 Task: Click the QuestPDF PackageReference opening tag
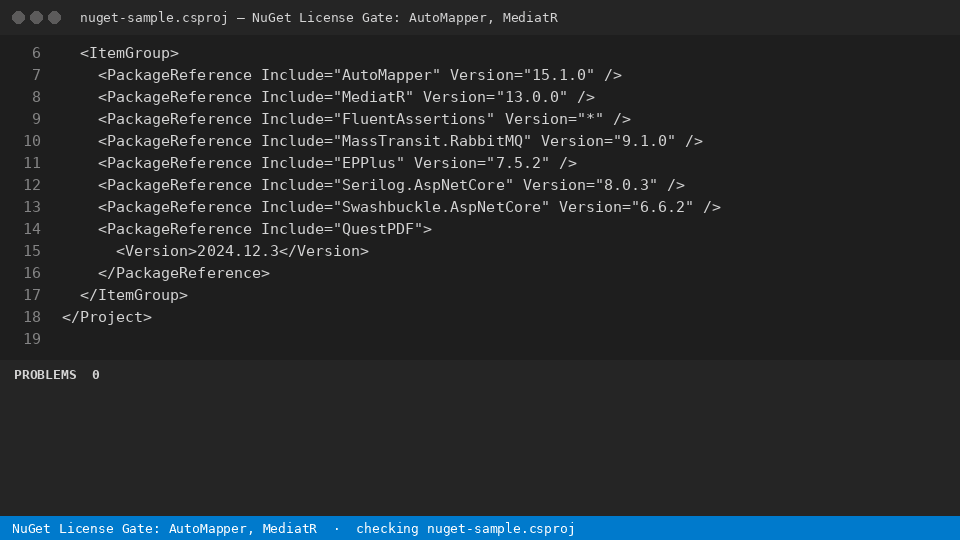(264, 230)
